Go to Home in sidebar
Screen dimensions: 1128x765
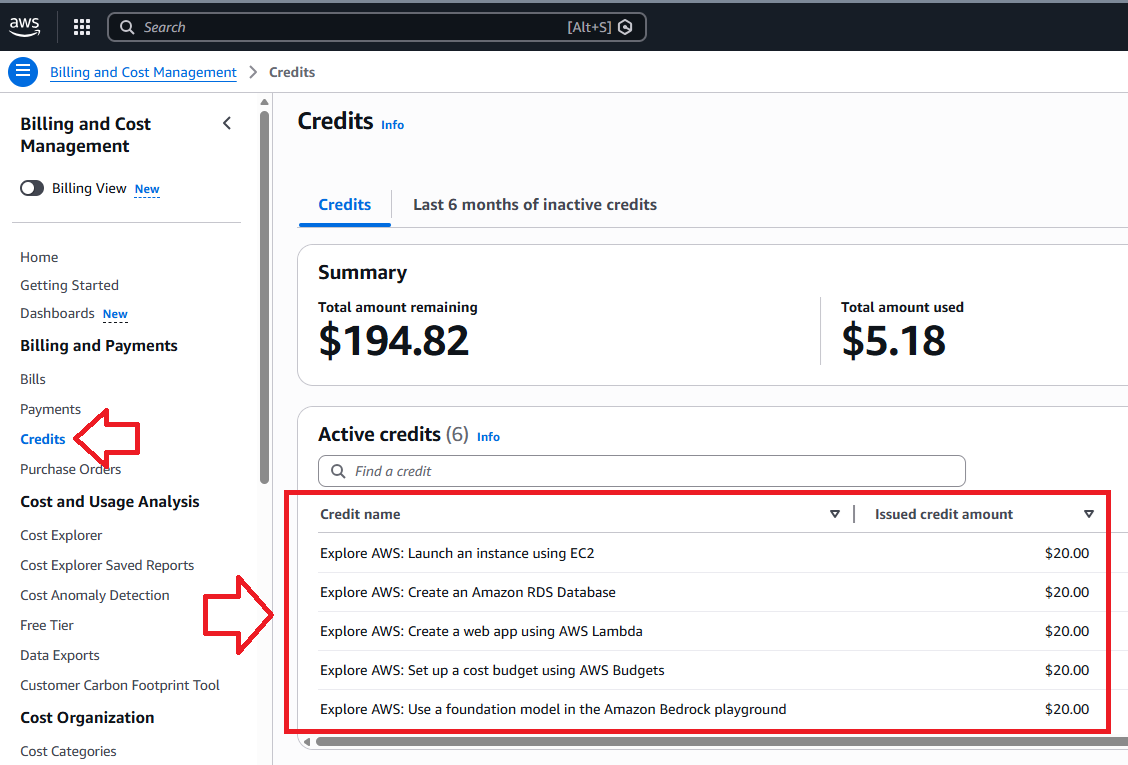click(x=39, y=258)
